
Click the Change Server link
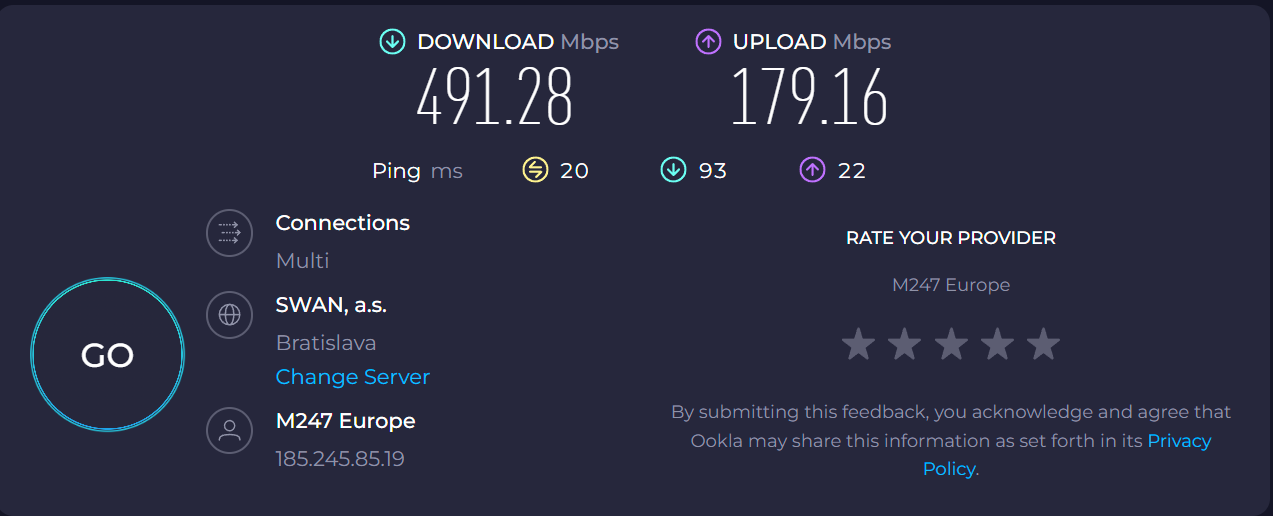click(x=352, y=377)
